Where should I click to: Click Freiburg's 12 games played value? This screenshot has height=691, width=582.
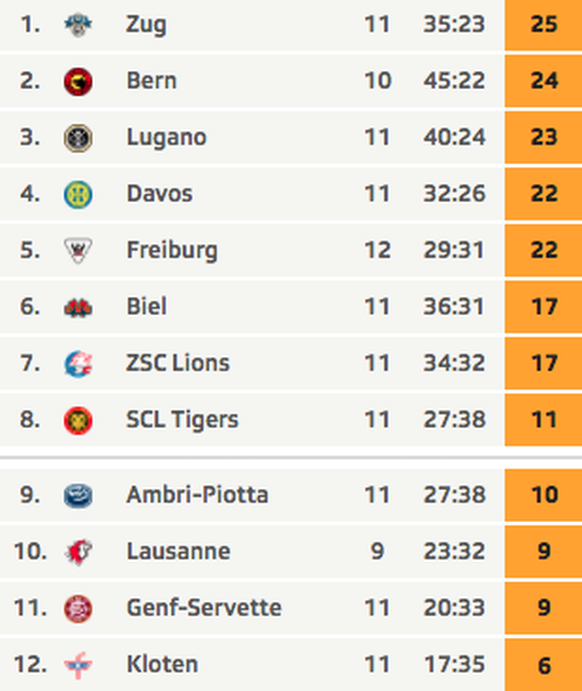click(x=378, y=250)
